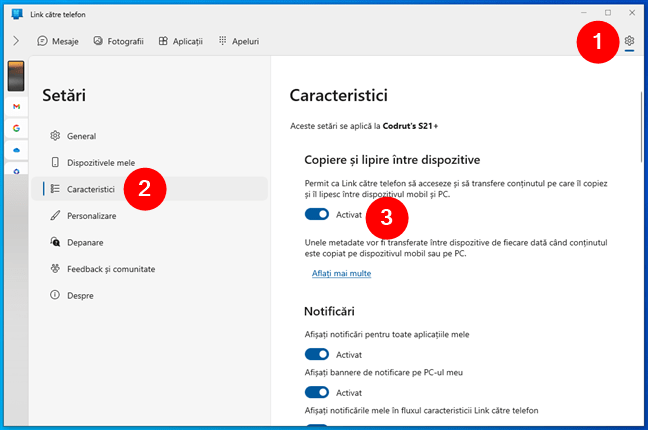Switch to the Aplicații tab
Screen dimensions: 648x430
pyautogui.click(x=181, y=41)
